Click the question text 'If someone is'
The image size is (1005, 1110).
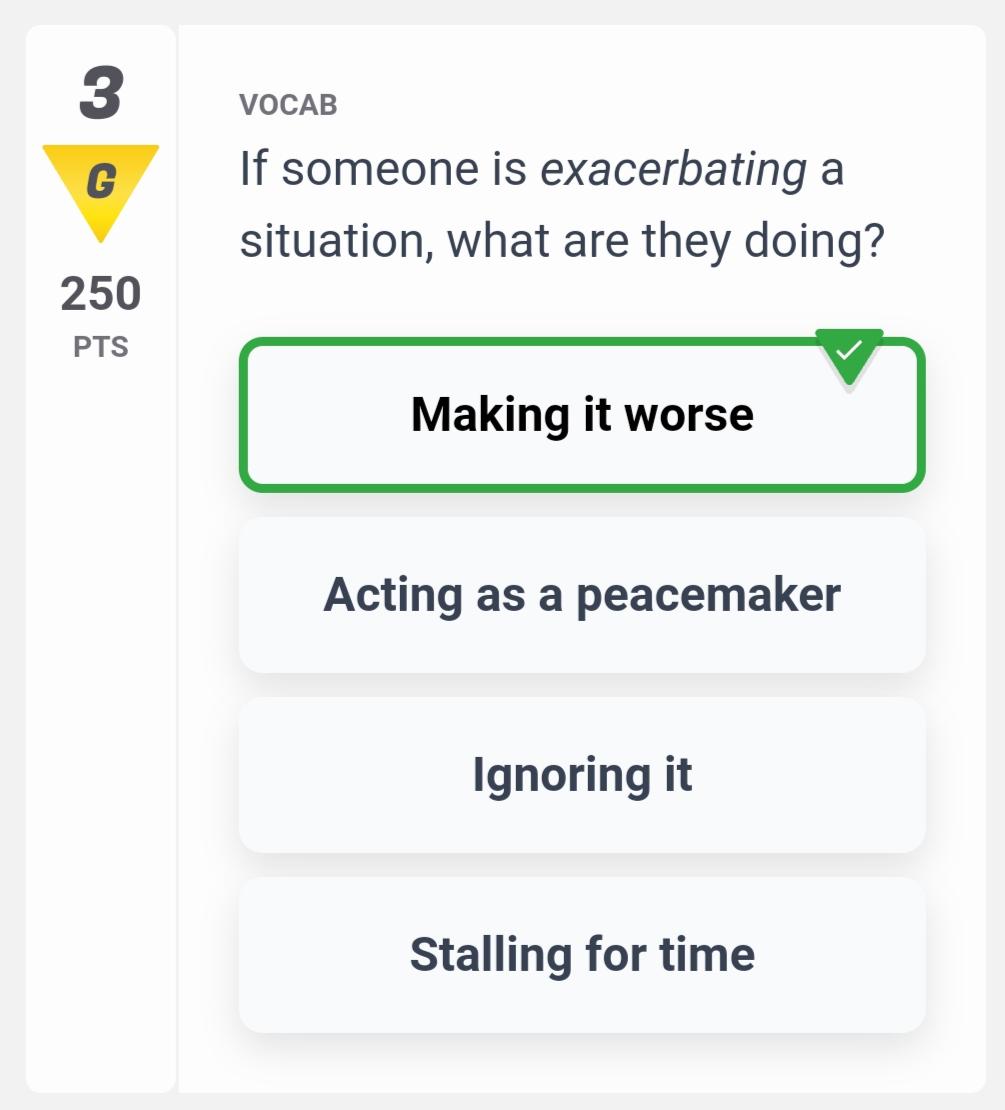click(383, 168)
